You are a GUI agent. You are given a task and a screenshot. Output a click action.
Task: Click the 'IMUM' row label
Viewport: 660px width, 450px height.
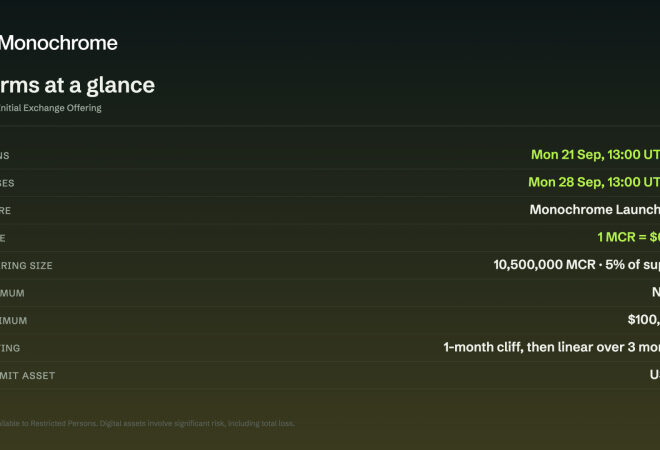pyautogui.click(x=13, y=320)
